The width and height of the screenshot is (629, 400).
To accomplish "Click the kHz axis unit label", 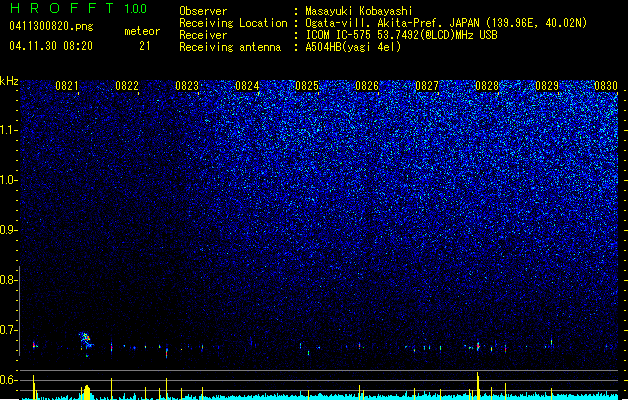I will (9, 81).
